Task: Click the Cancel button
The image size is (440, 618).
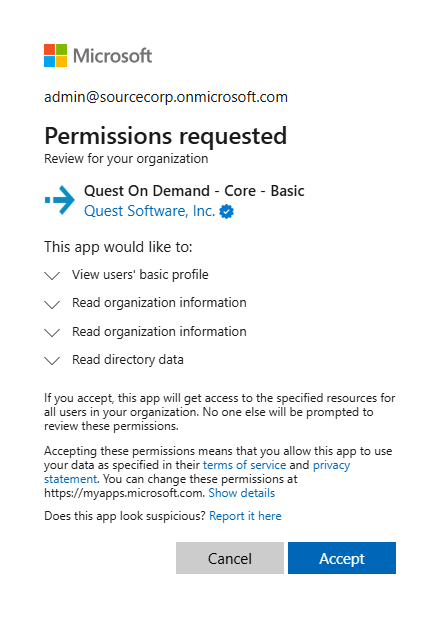Action: tap(230, 558)
